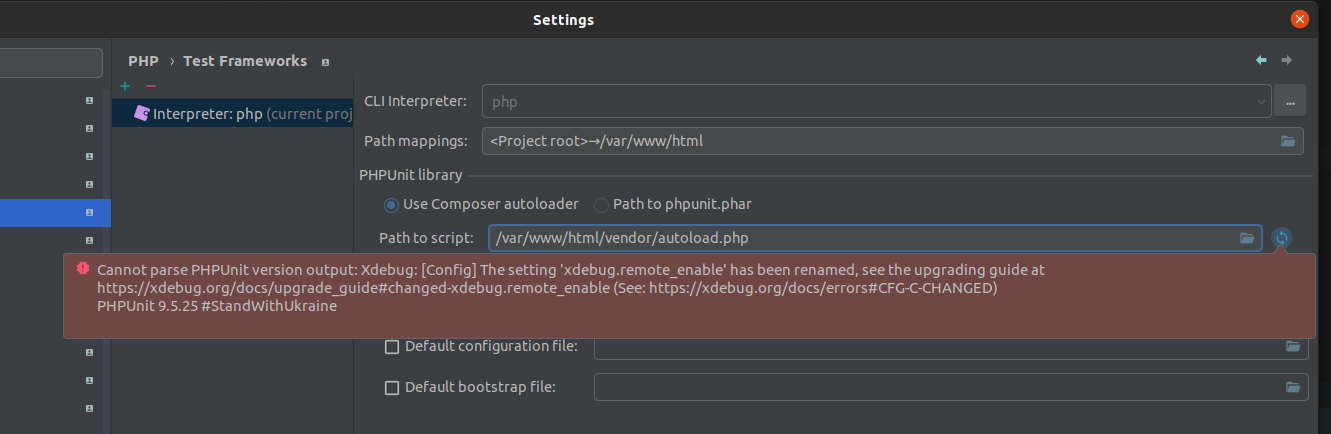
Task: Click the back navigation arrow
Action: 1262,61
